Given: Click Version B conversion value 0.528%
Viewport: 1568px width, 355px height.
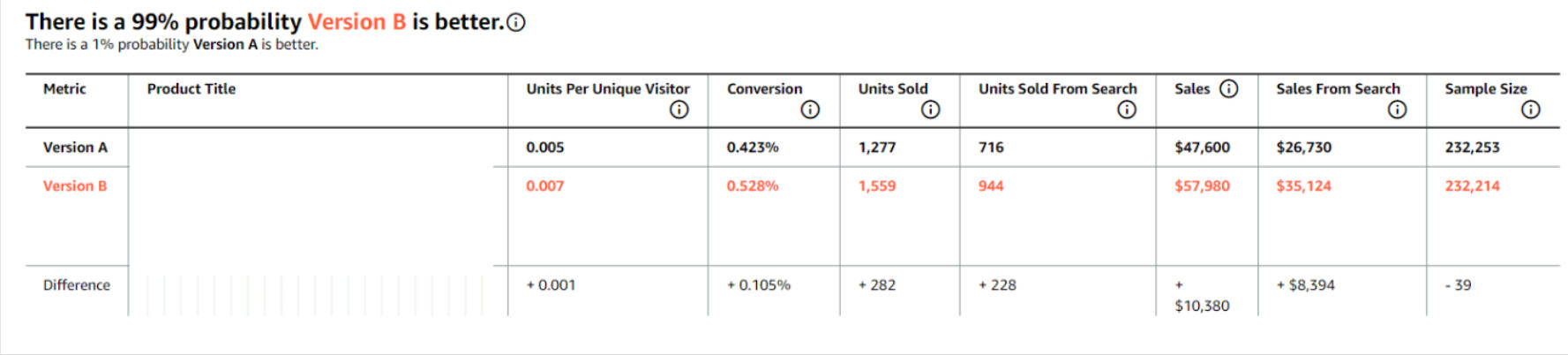Looking at the screenshot, I should [753, 186].
